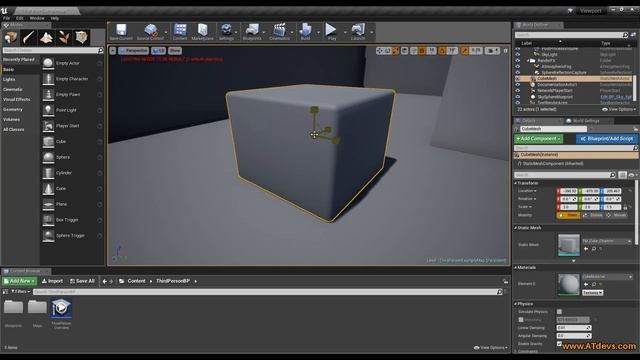Select the Lights placement category
Screen dimensions: 640x360
click(9, 80)
